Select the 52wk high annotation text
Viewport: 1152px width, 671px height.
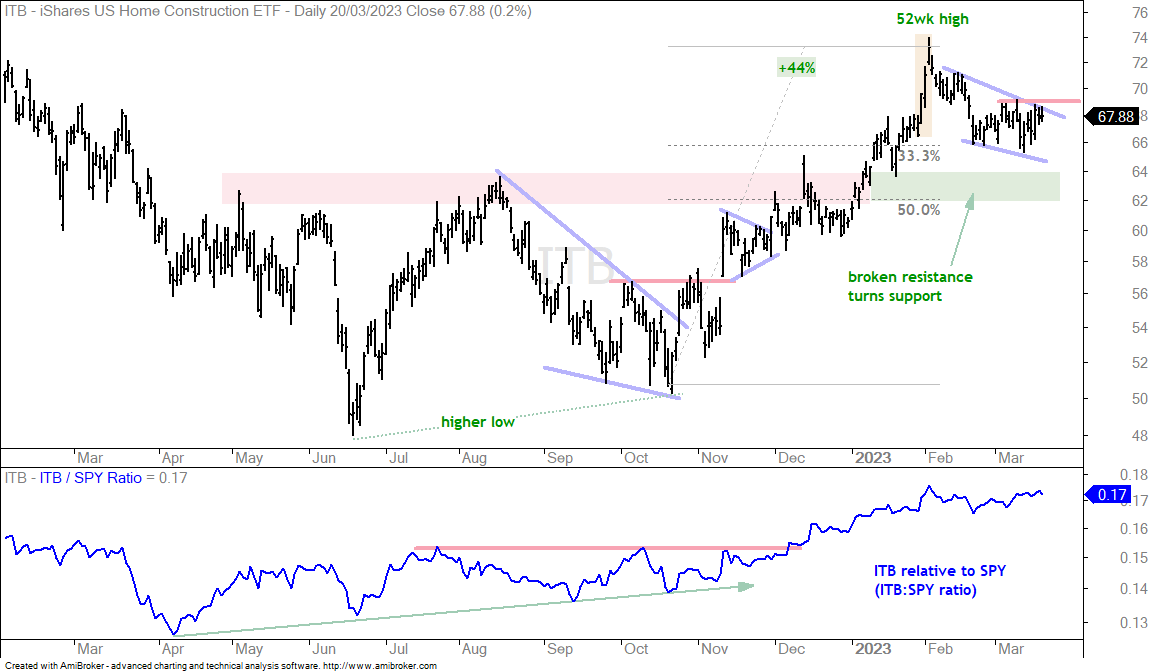[x=932, y=19]
